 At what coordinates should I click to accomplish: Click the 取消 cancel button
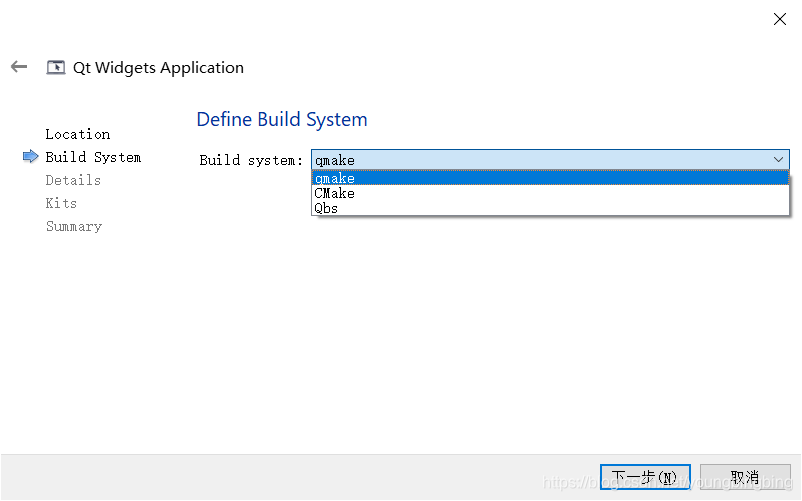coord(745,477)
